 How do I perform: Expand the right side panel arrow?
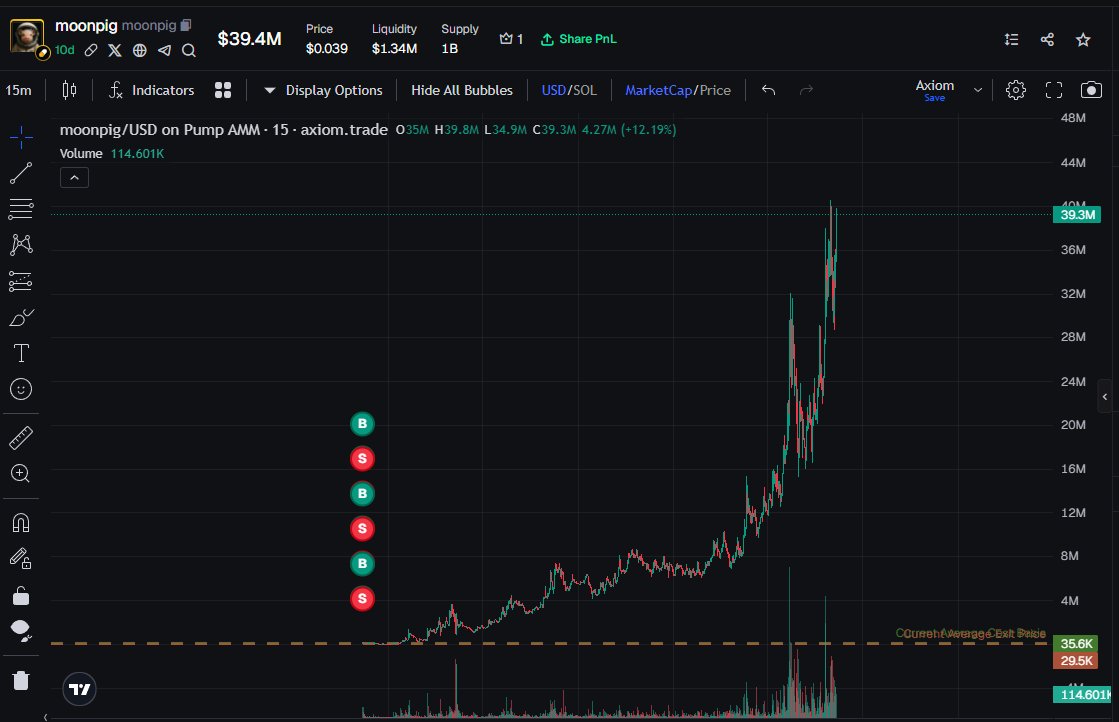(1105, 397)
